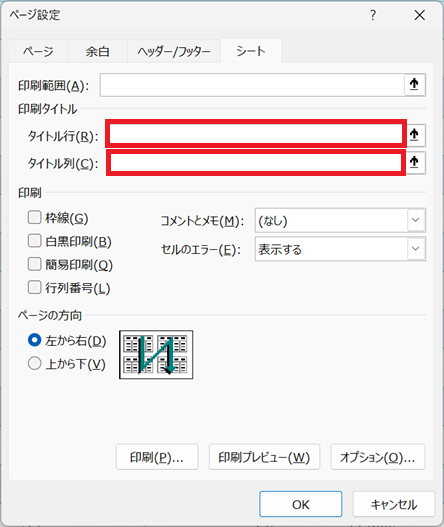Click the page order preview diagram

(156, 355)
